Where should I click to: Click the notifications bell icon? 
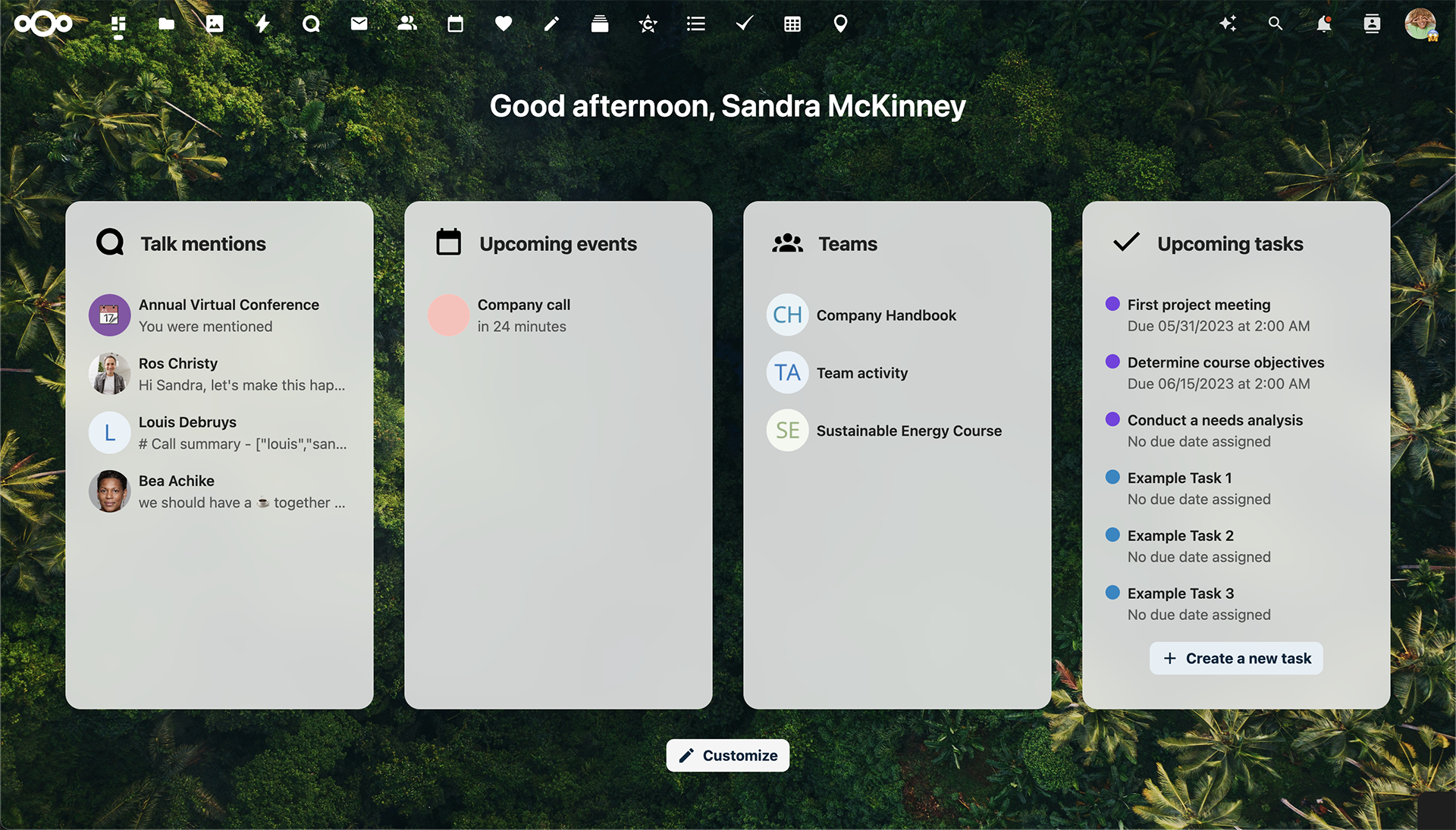point(1323,22)
